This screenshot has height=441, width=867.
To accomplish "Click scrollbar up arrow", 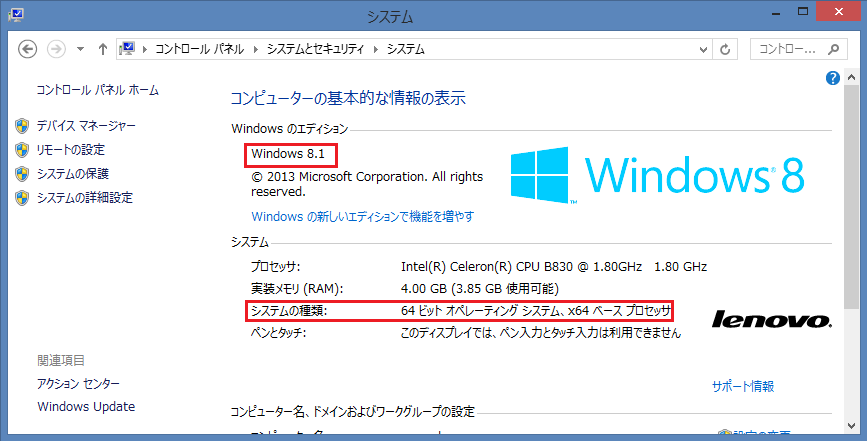I will point(852,78).
